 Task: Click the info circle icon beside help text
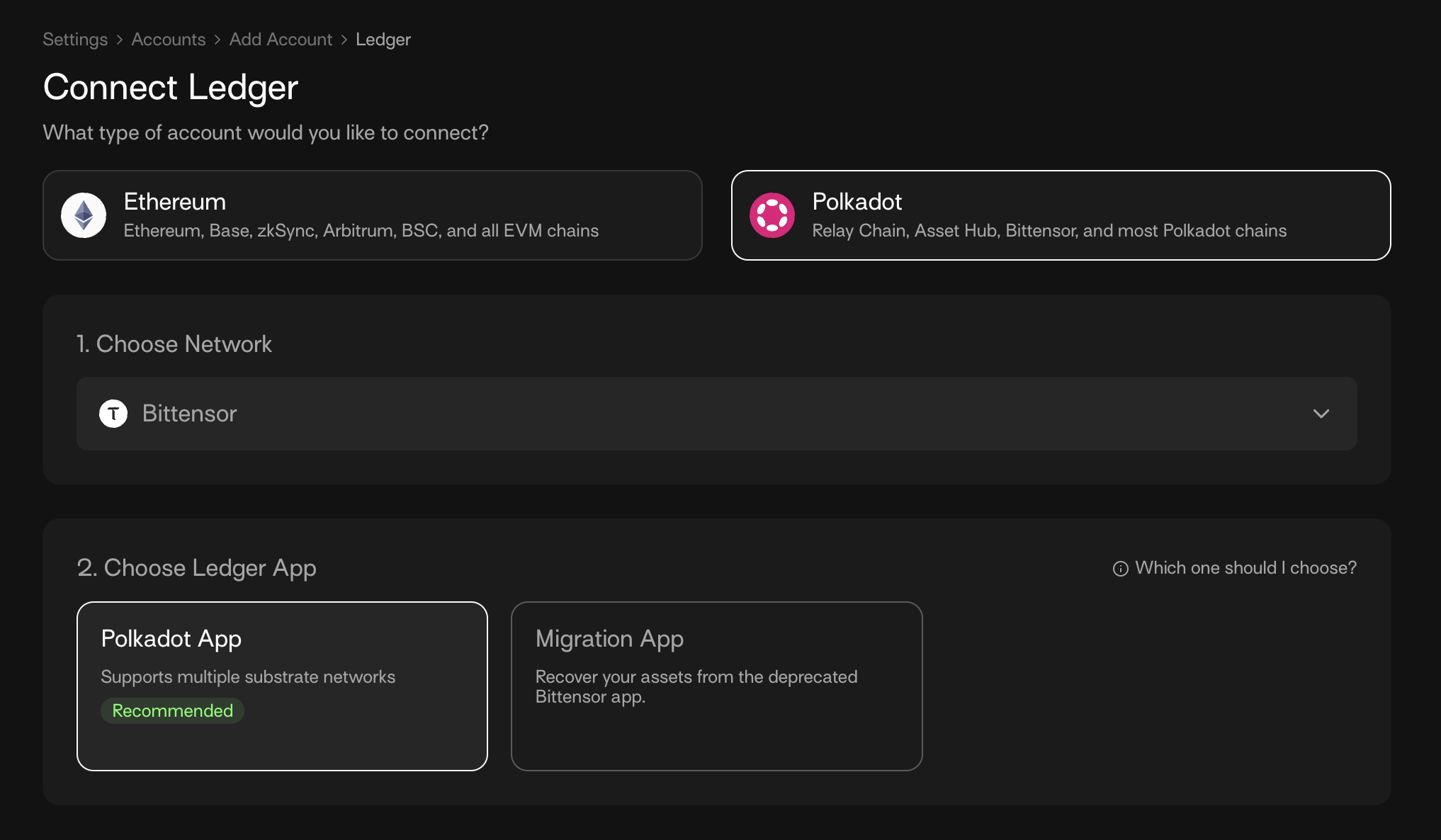[1120, 569]
